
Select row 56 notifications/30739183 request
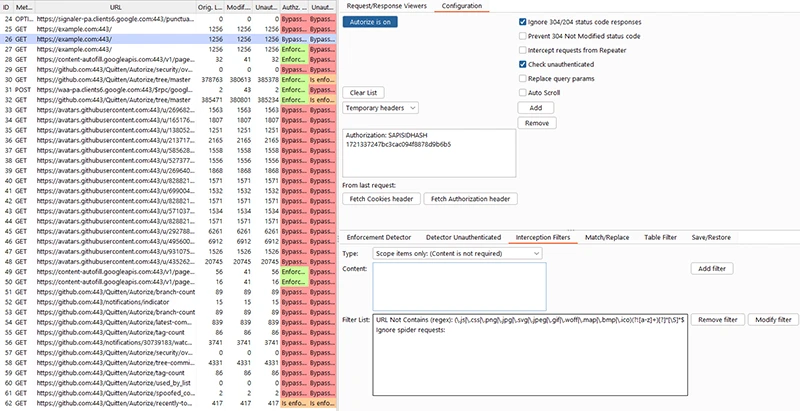coord(168,343)
